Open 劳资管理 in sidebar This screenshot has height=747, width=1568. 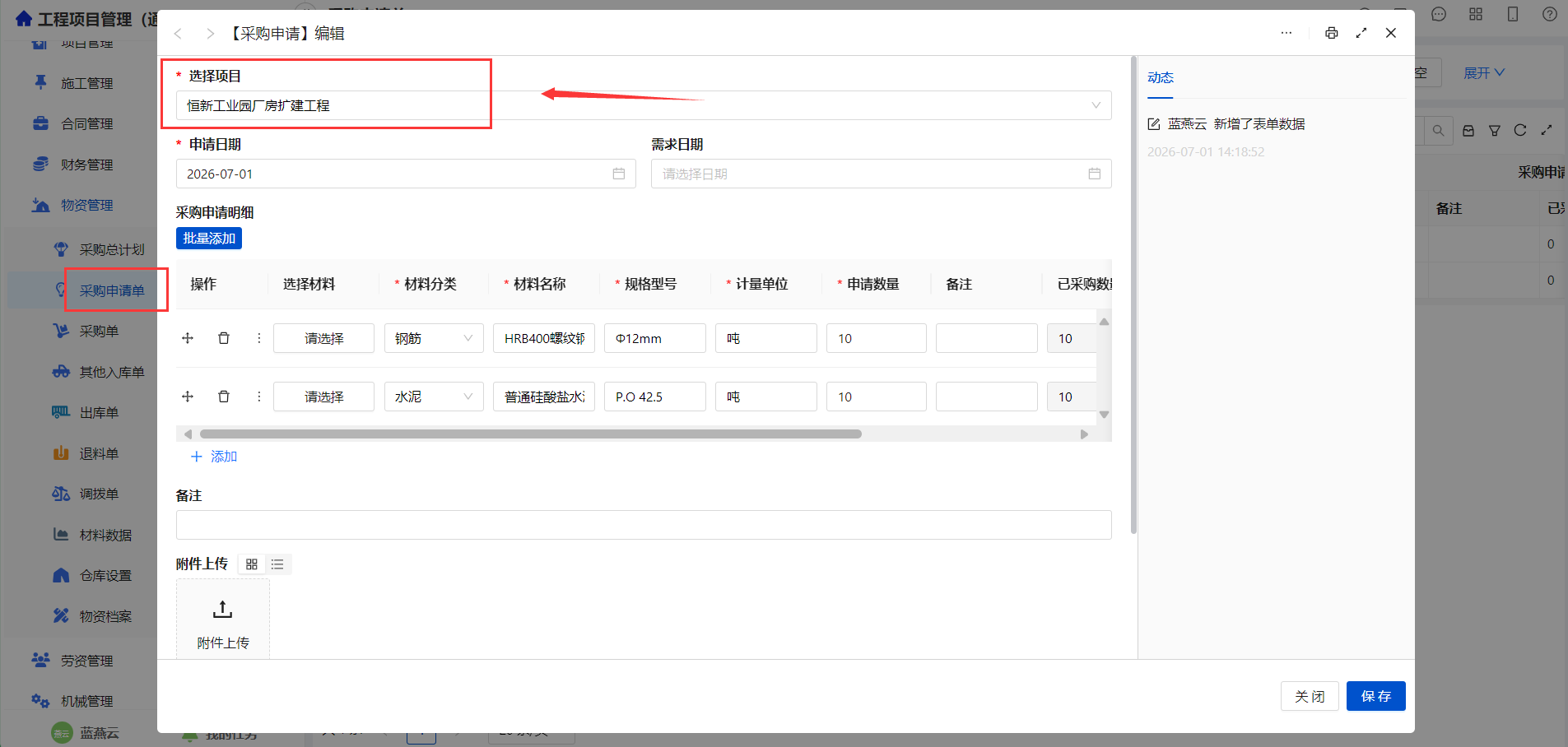pyautogui.click(x=86, y=661)
